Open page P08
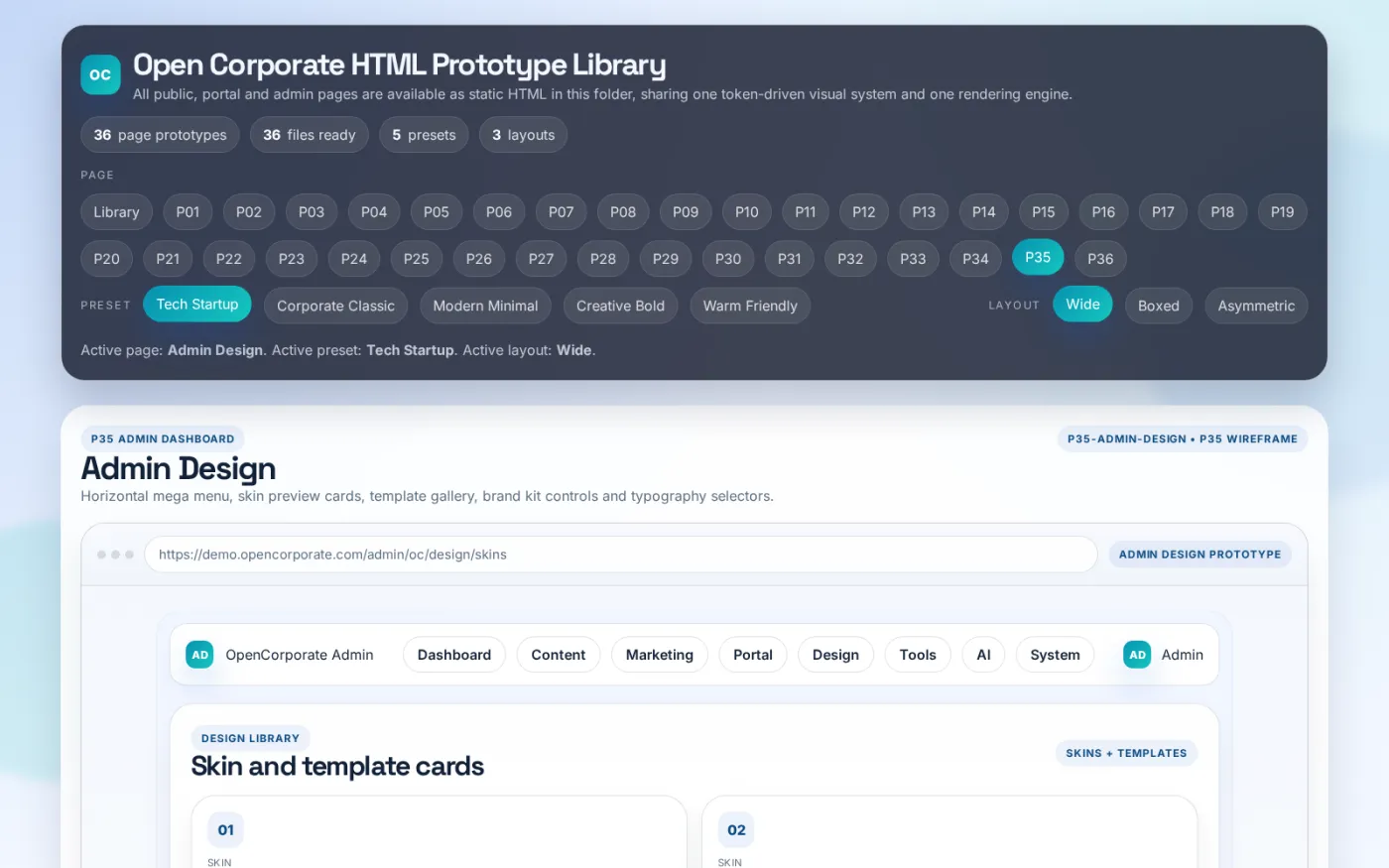Image resolution: width=1389 pixels, height=868 pixels. [623, 212]
